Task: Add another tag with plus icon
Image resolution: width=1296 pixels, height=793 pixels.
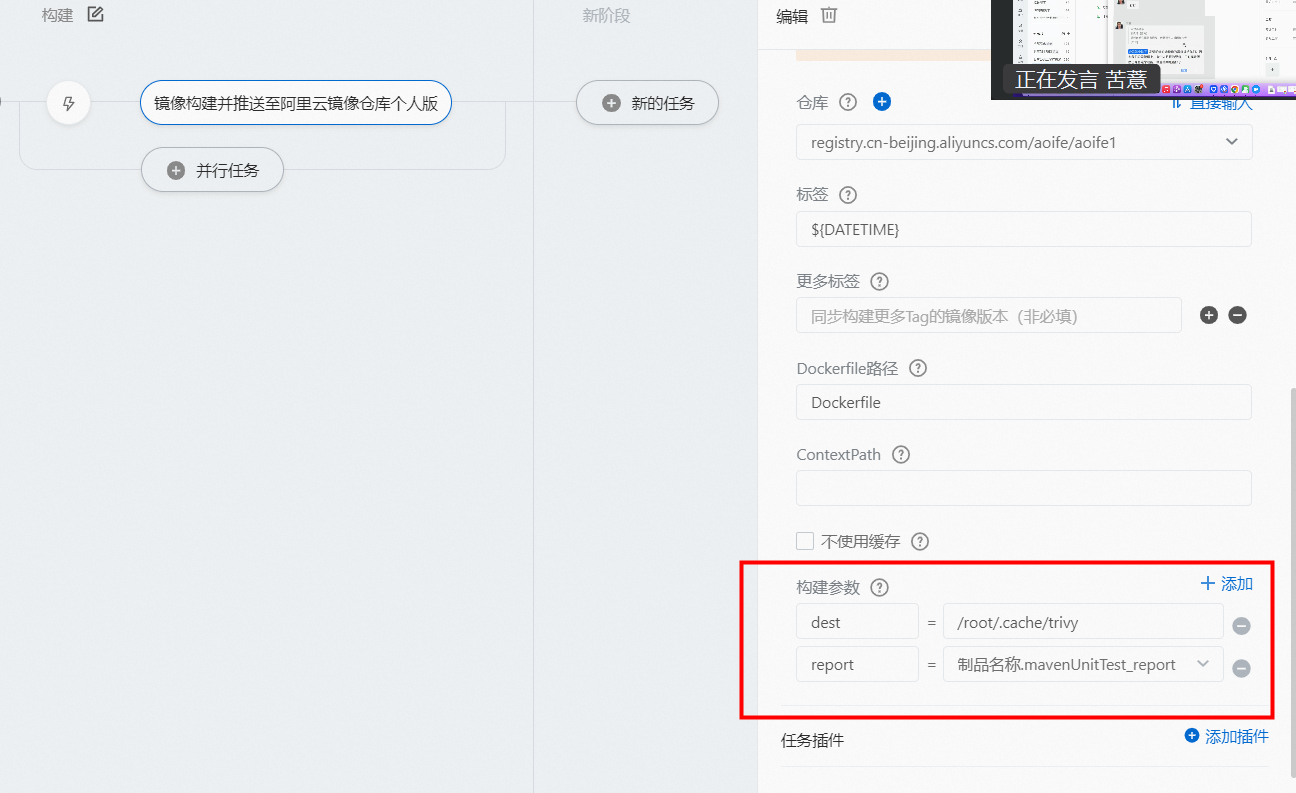Action: [x=1208, y=315]
